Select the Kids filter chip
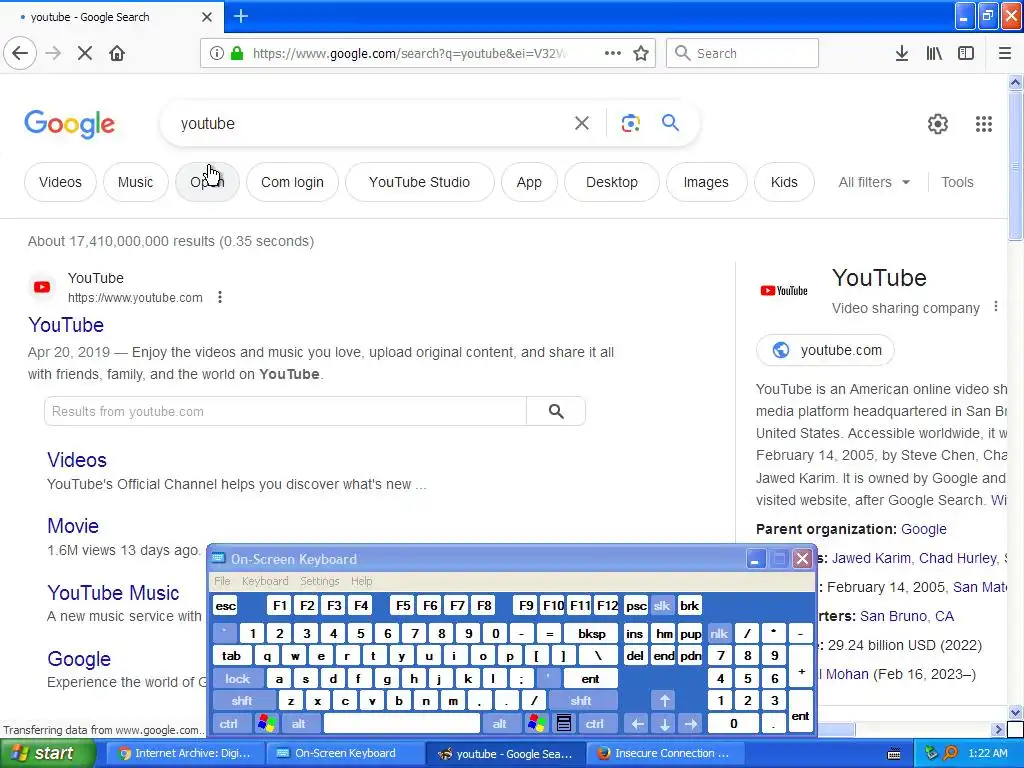The image size is (1024, 768). 784,182
